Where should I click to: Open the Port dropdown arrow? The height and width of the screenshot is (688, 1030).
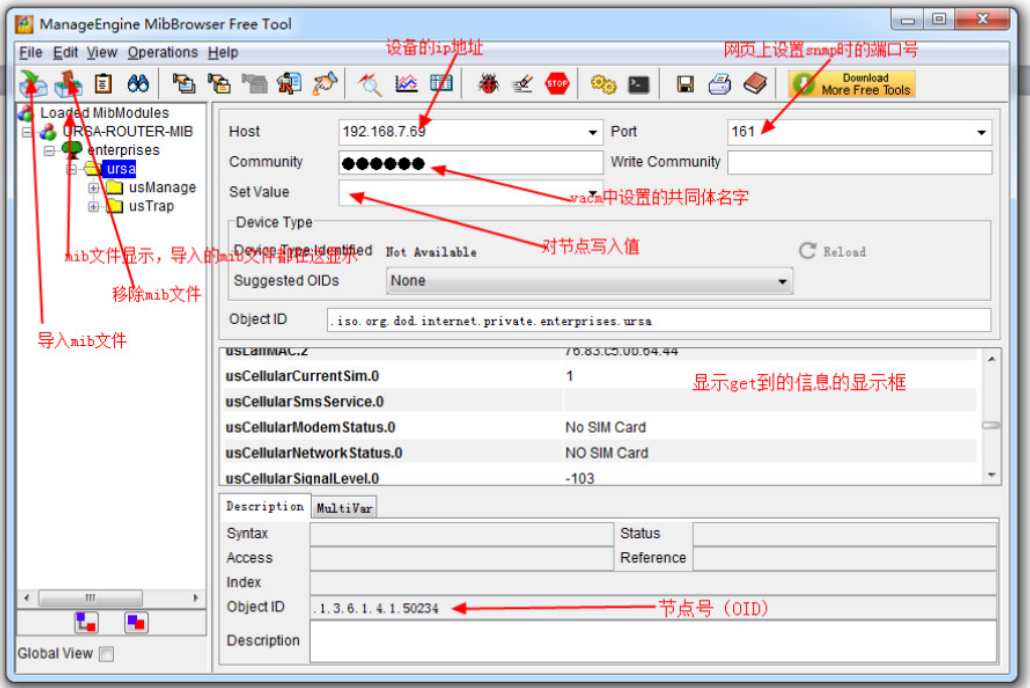click(981, 132)
